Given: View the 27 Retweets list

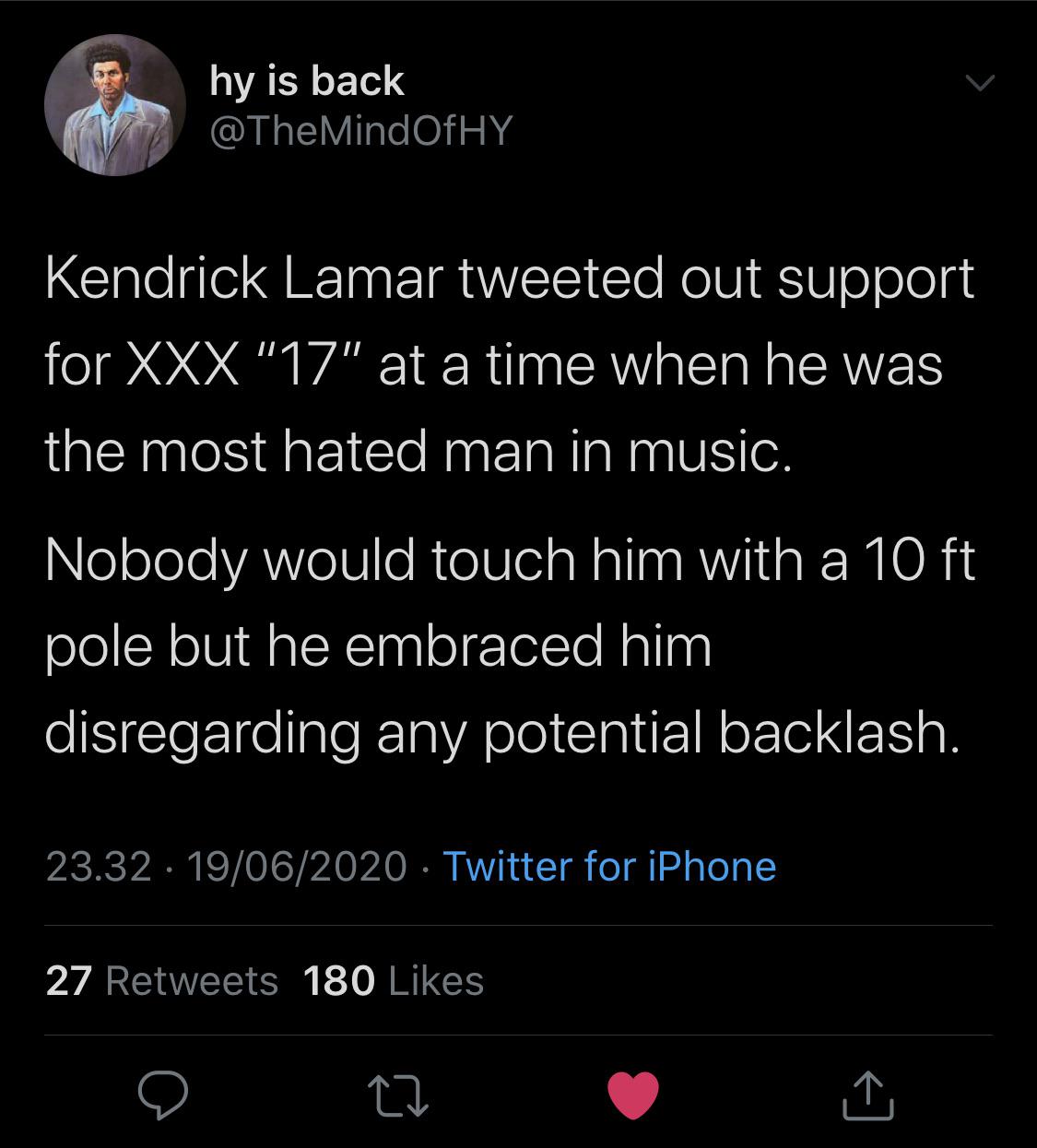Looking at the screenshot, I should [x=162, y=980].
